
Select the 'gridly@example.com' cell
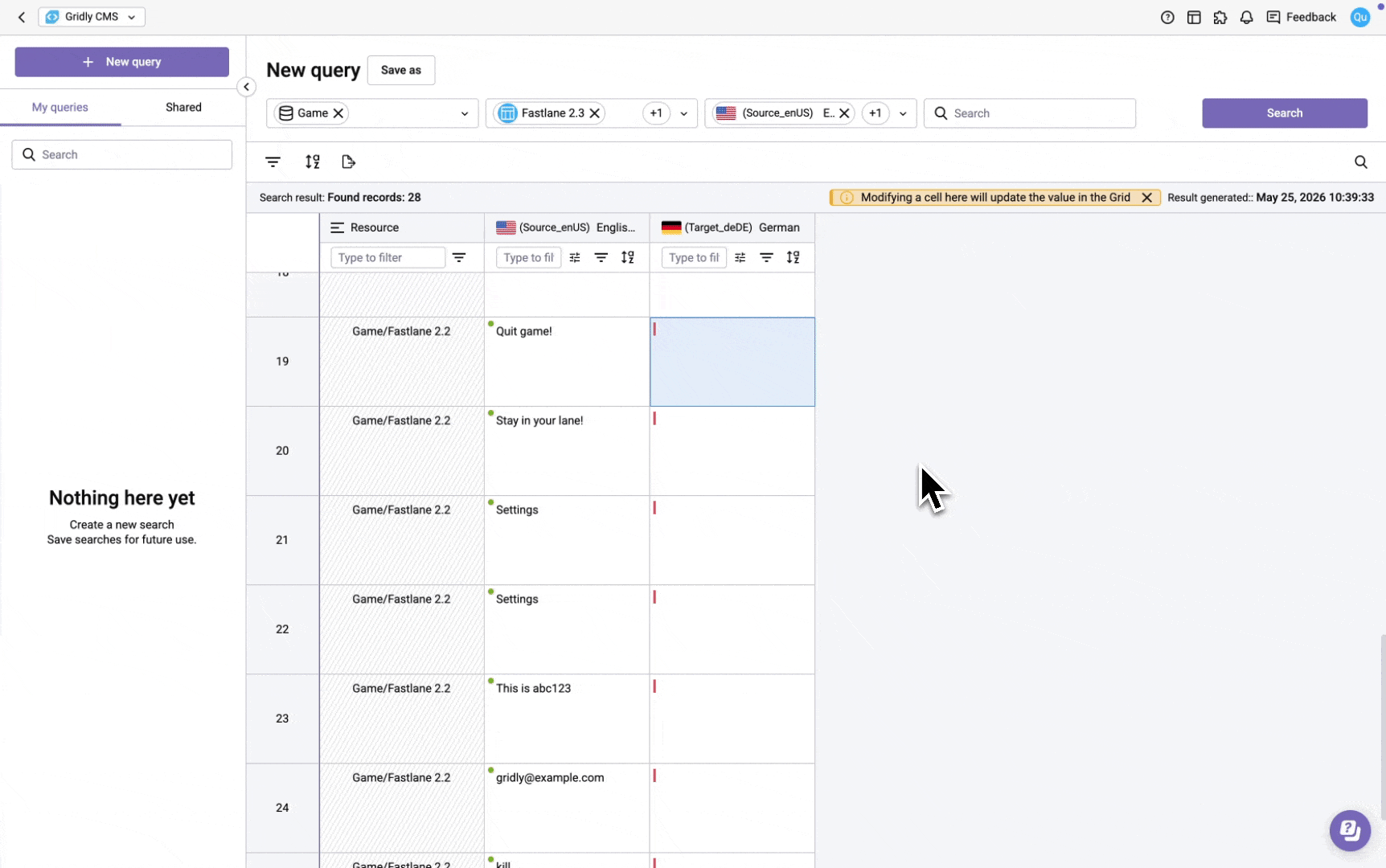click(x=567, y=808)
